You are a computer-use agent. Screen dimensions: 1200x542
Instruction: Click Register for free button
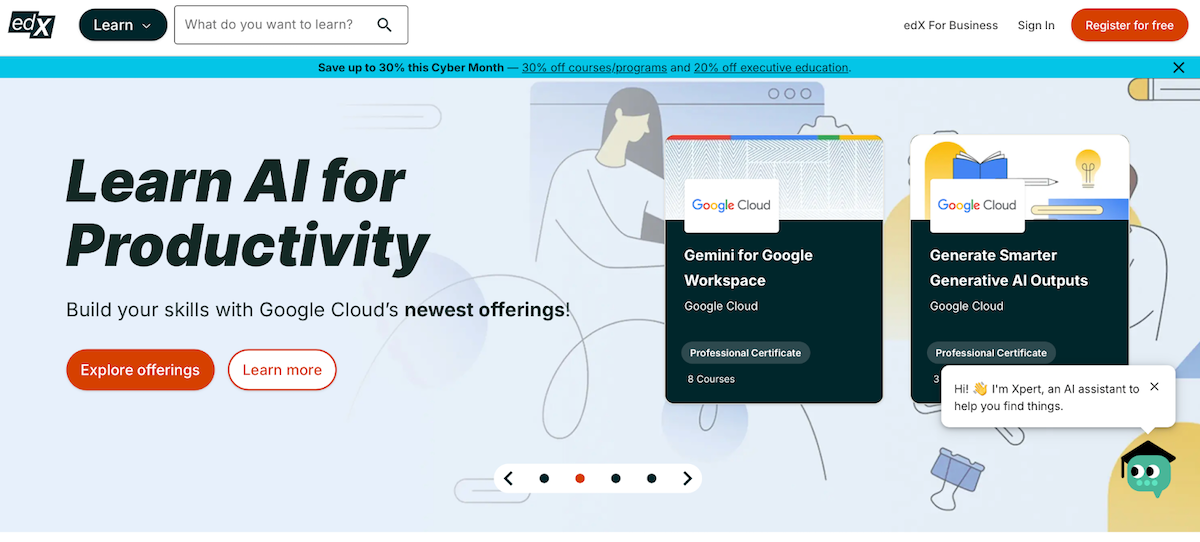(x=1129, y=25)
